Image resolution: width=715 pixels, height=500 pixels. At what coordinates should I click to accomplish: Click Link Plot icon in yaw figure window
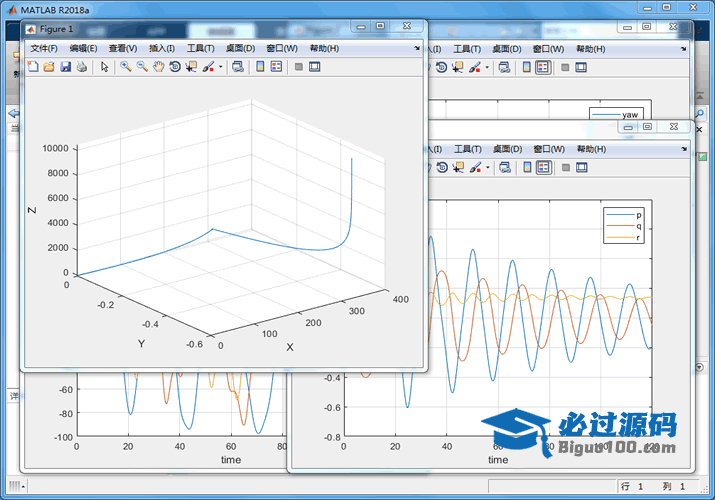504,67
